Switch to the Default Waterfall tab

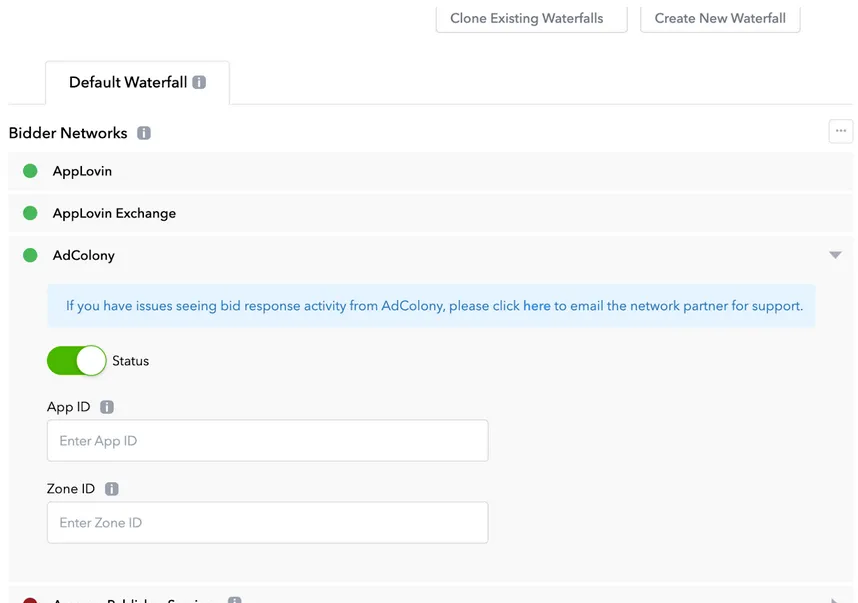click(130, 82)
